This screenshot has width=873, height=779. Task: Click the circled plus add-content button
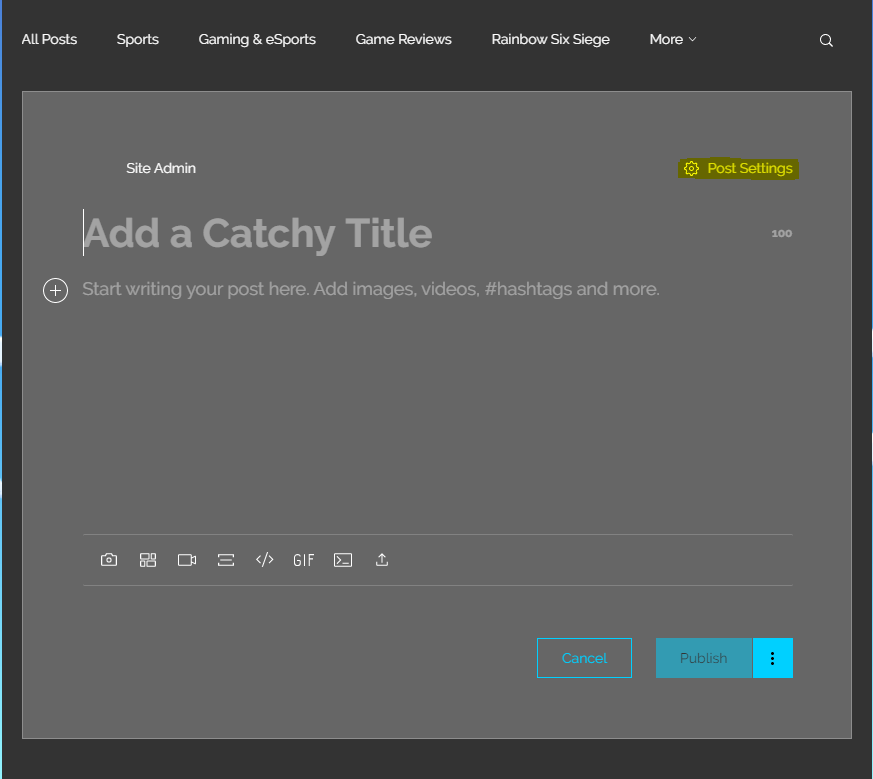pyautogui.click(x=56, y=290)
